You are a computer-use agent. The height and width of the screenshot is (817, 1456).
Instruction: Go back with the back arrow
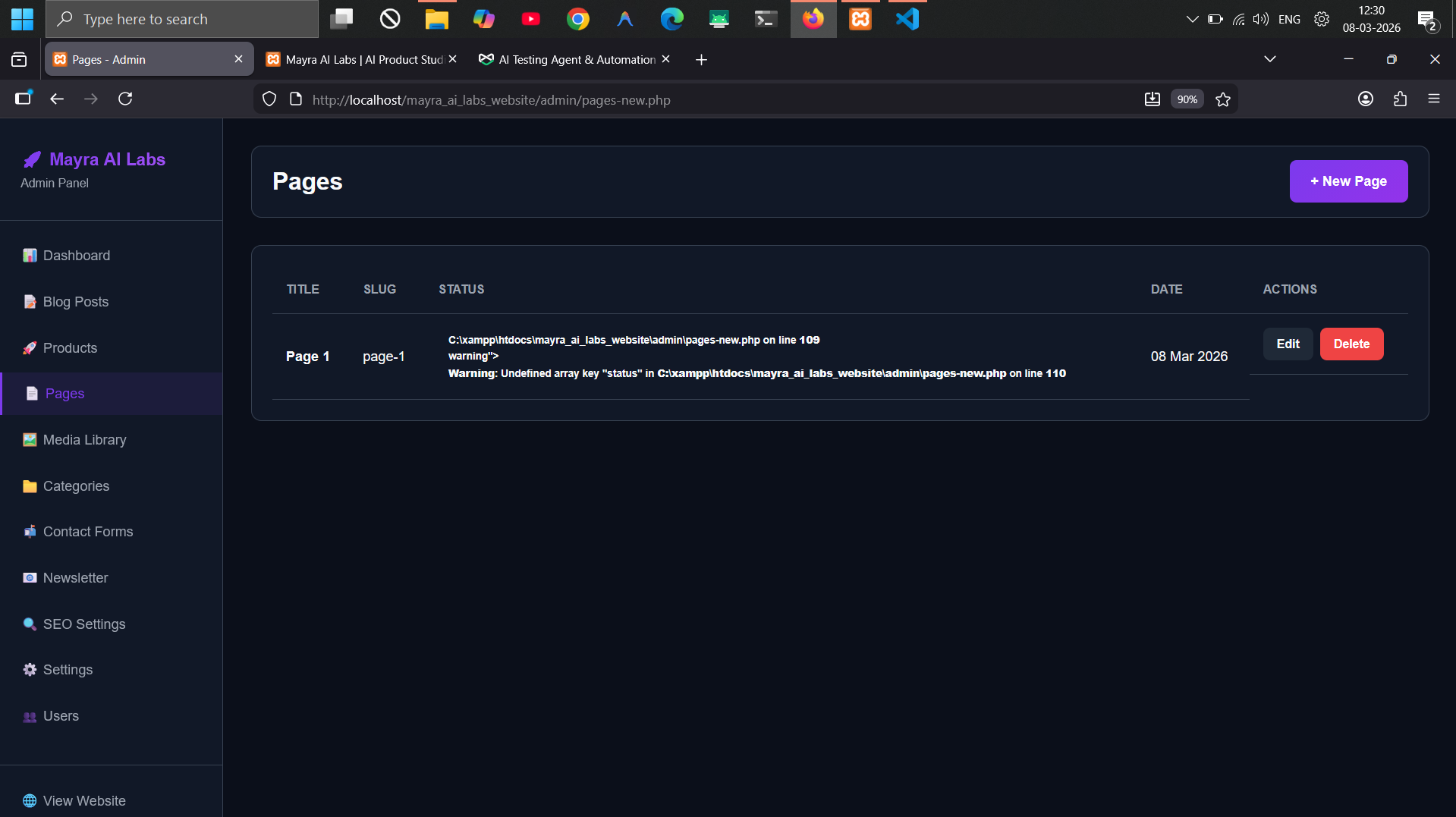pyautogui.click(x=57, y=99)
